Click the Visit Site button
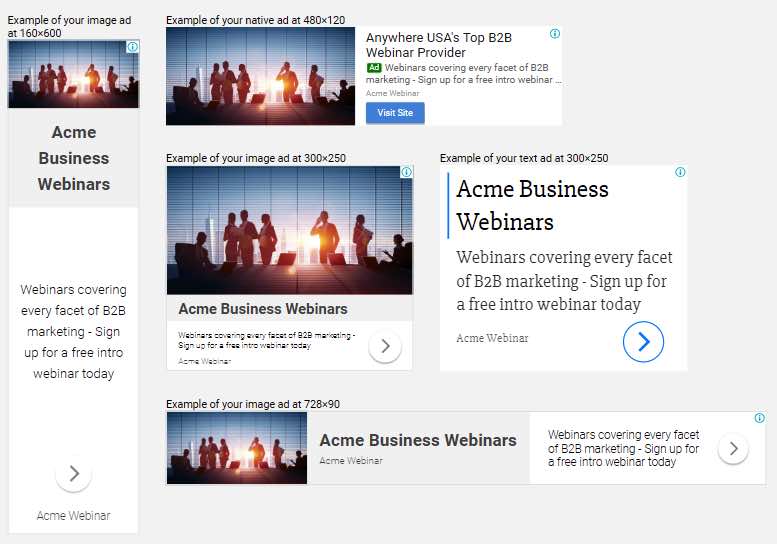 click(x=395, y=113)
